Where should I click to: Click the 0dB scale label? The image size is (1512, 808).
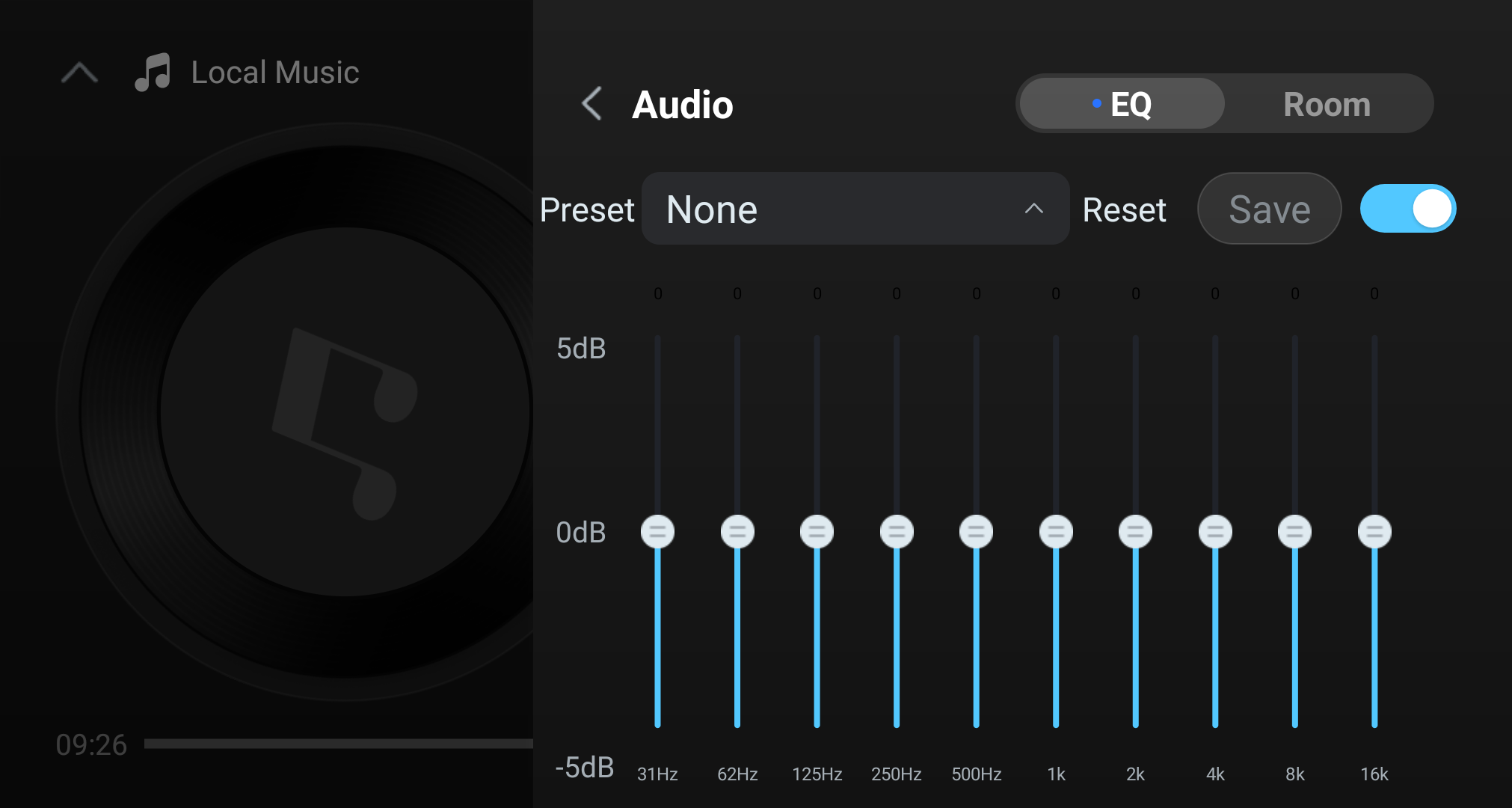coord(581,533)
